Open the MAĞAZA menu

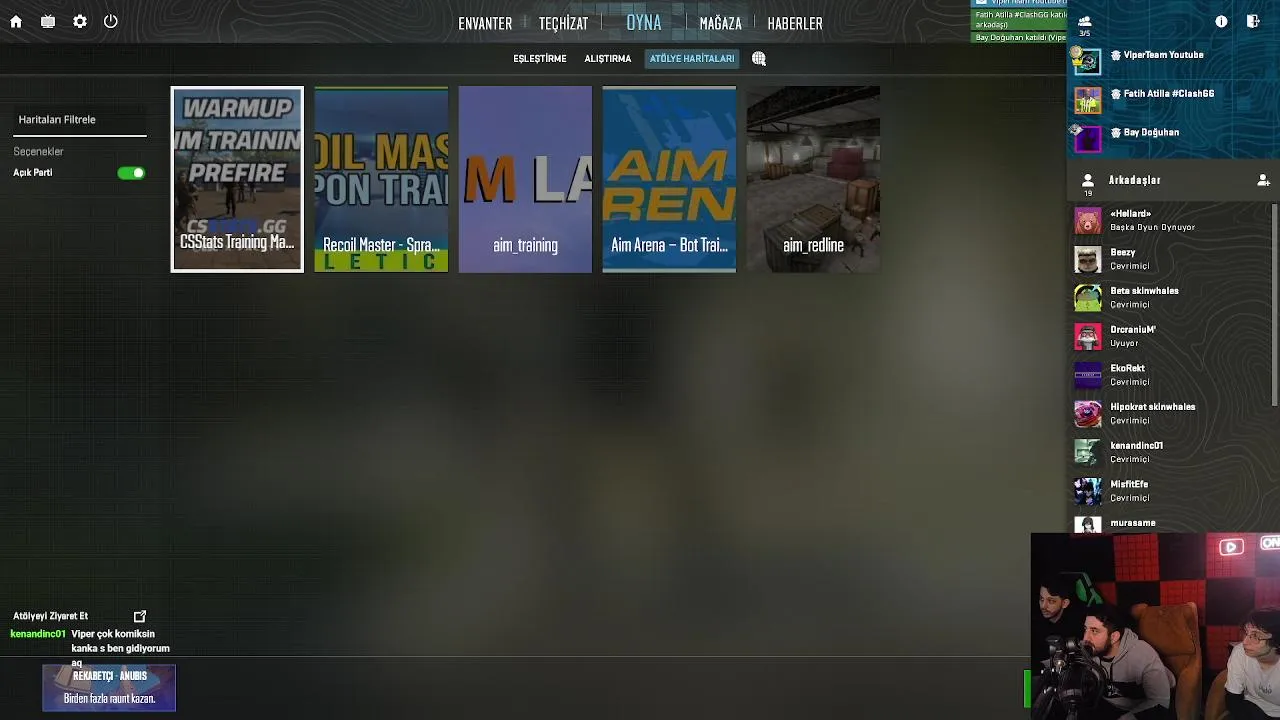pyautogui.click(x=720, y=23)
